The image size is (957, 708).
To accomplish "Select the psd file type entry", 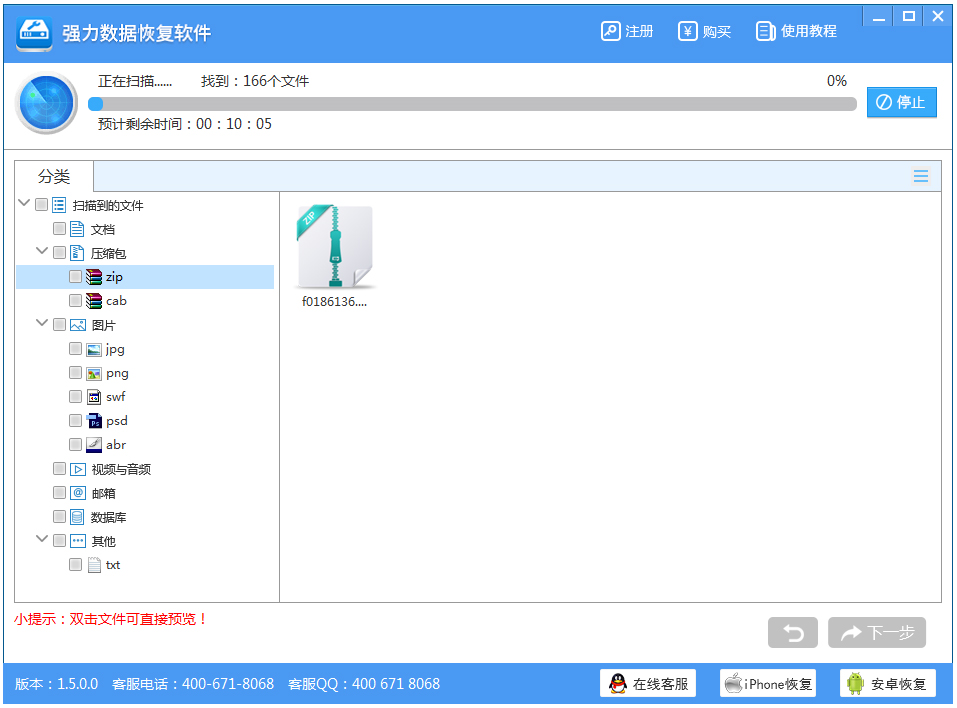I will [x=114, y=420].
